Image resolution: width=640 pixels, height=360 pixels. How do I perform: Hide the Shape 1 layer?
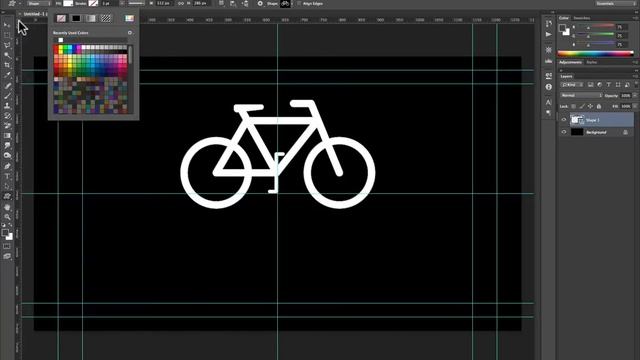(x=564, y=120)
